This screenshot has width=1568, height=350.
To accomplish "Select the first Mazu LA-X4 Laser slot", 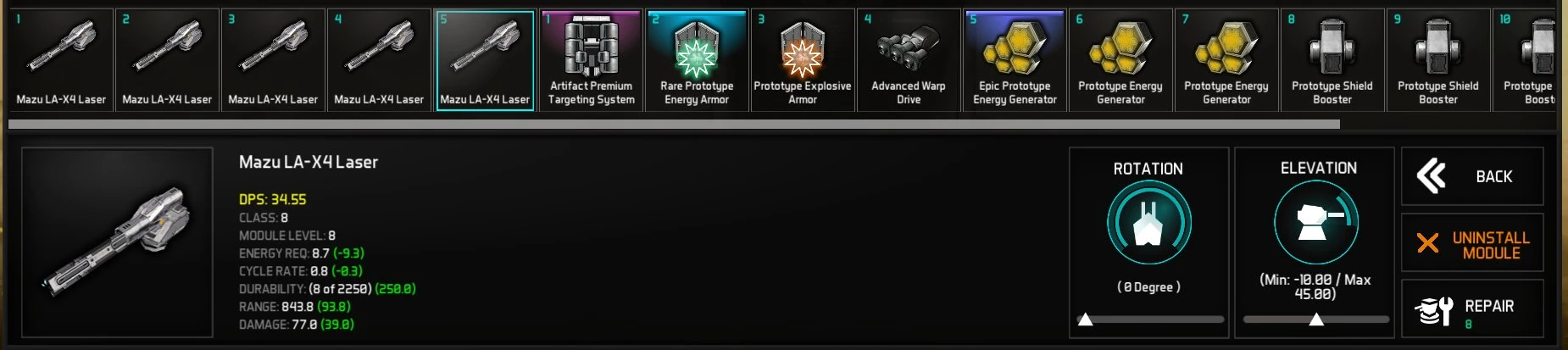I will click(x=61, y=60).
